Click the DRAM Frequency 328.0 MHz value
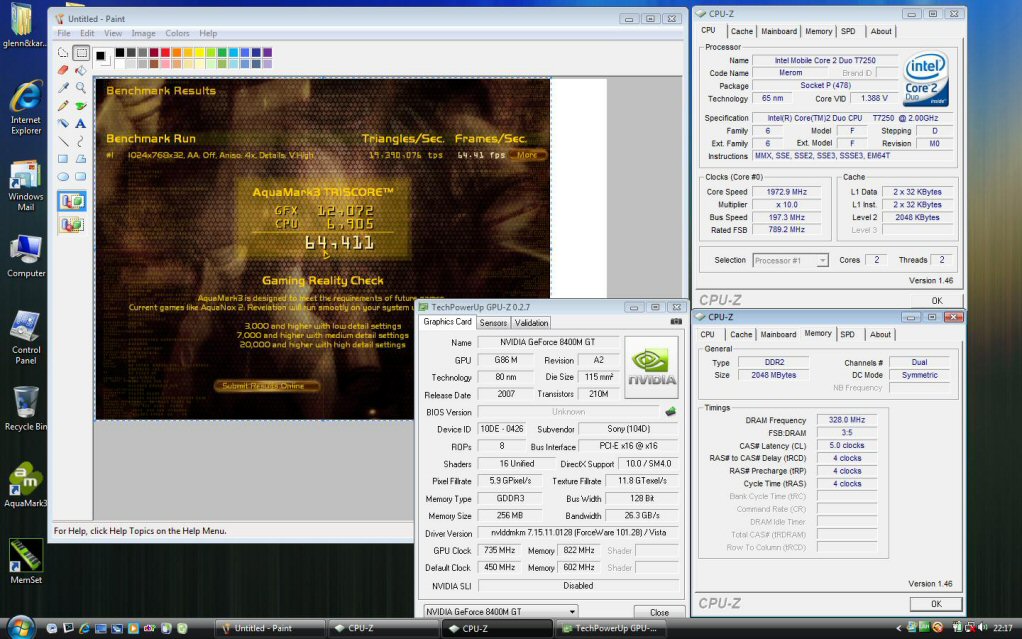Image resolution: width=1022 pixels, height=639 pixels. click(x=847, y=420)
